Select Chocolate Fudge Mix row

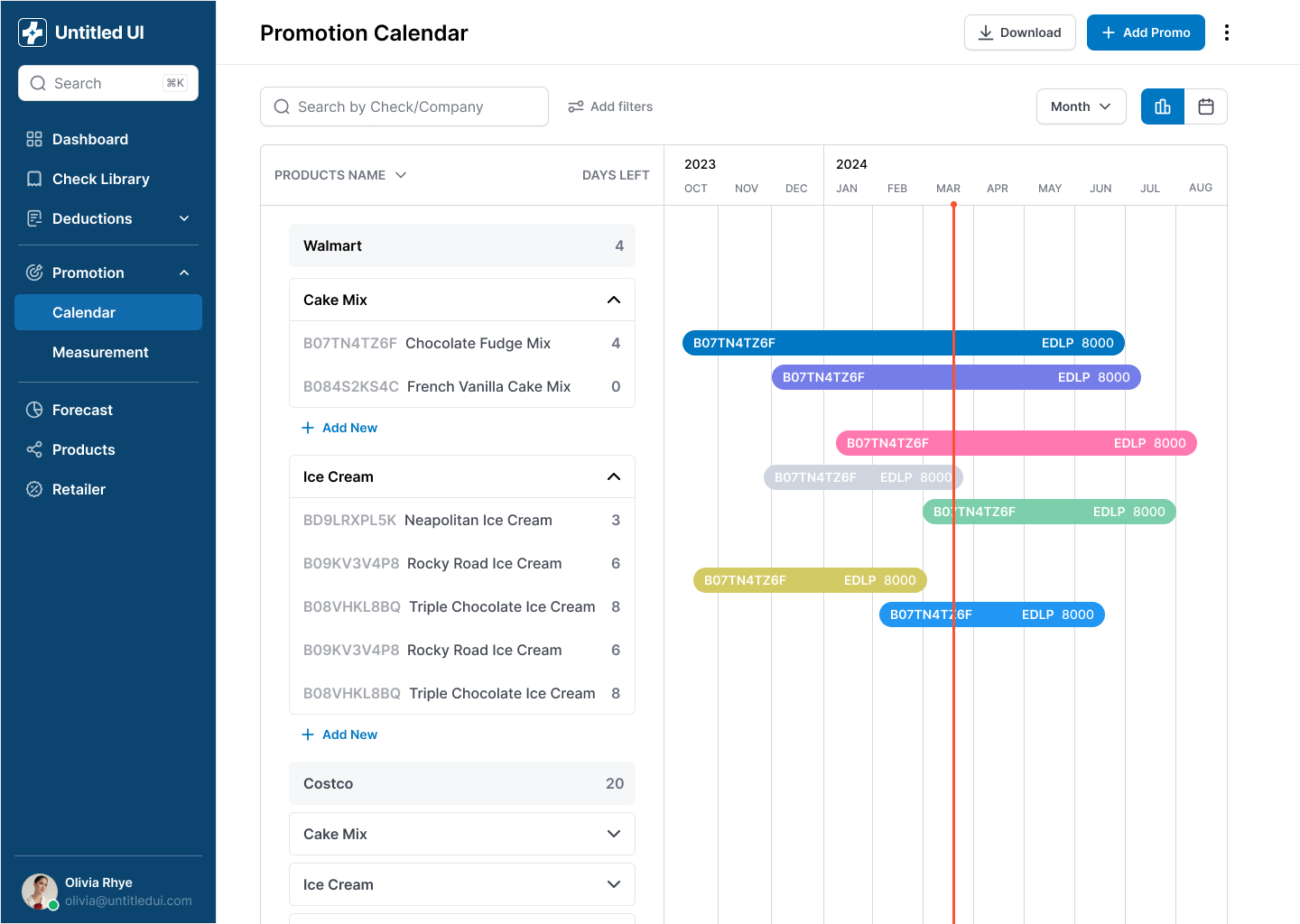click(x=462, y=343)
